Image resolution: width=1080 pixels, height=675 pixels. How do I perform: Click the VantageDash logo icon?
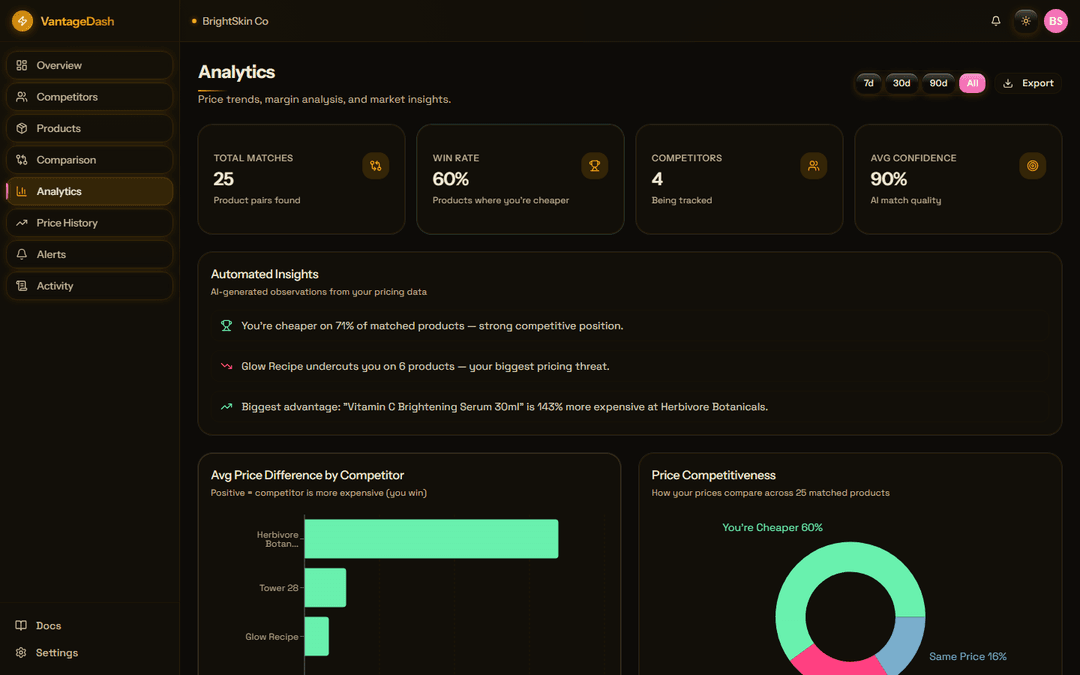click(21, 20)
